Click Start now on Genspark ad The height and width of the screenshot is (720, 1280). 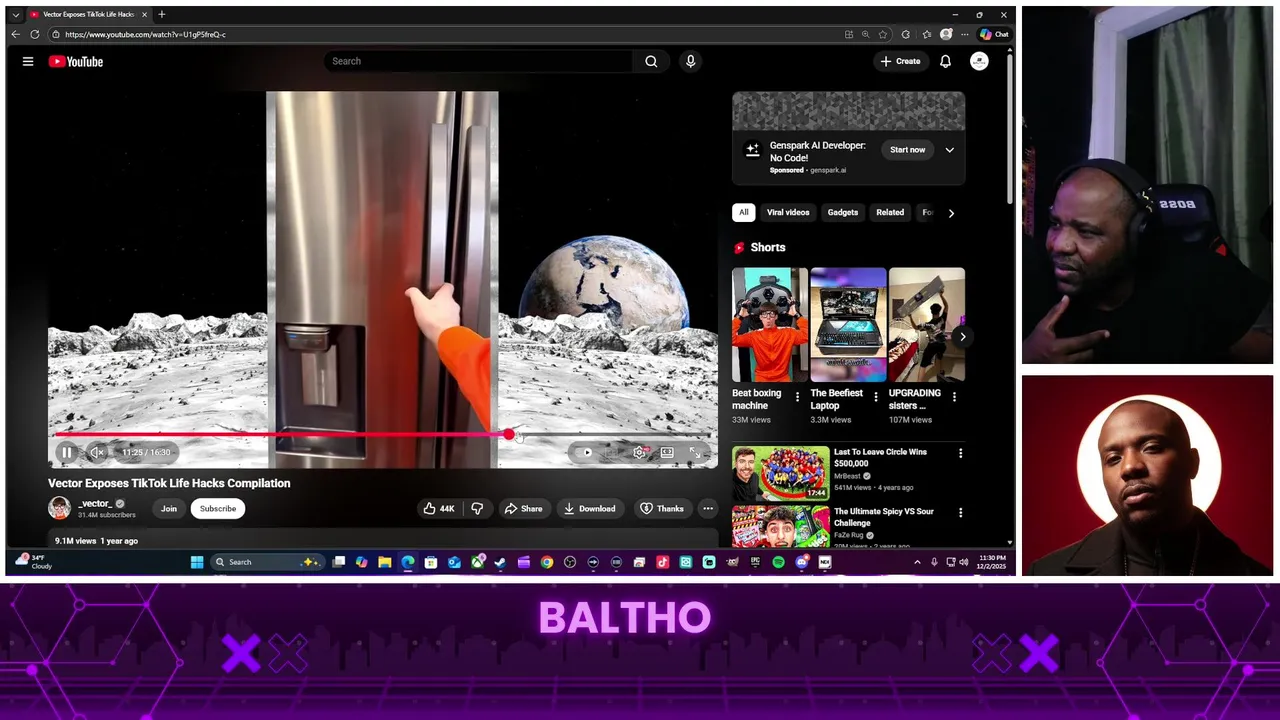point(908,150)
